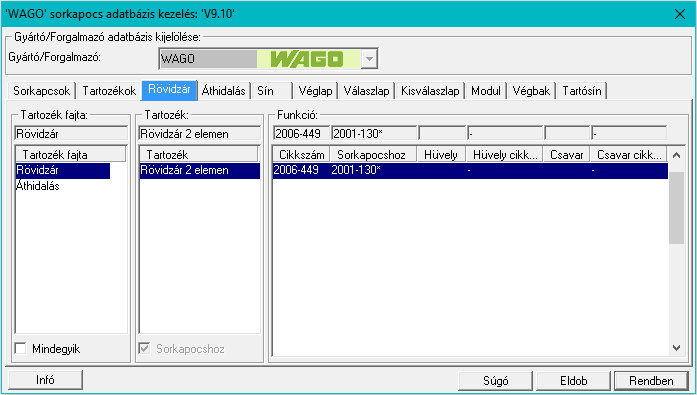Viewport: 697px width, 395px height.
Task: Open the Gyártó/Forgalmazó dropdown arrow
Action: (x=369, y=59)
